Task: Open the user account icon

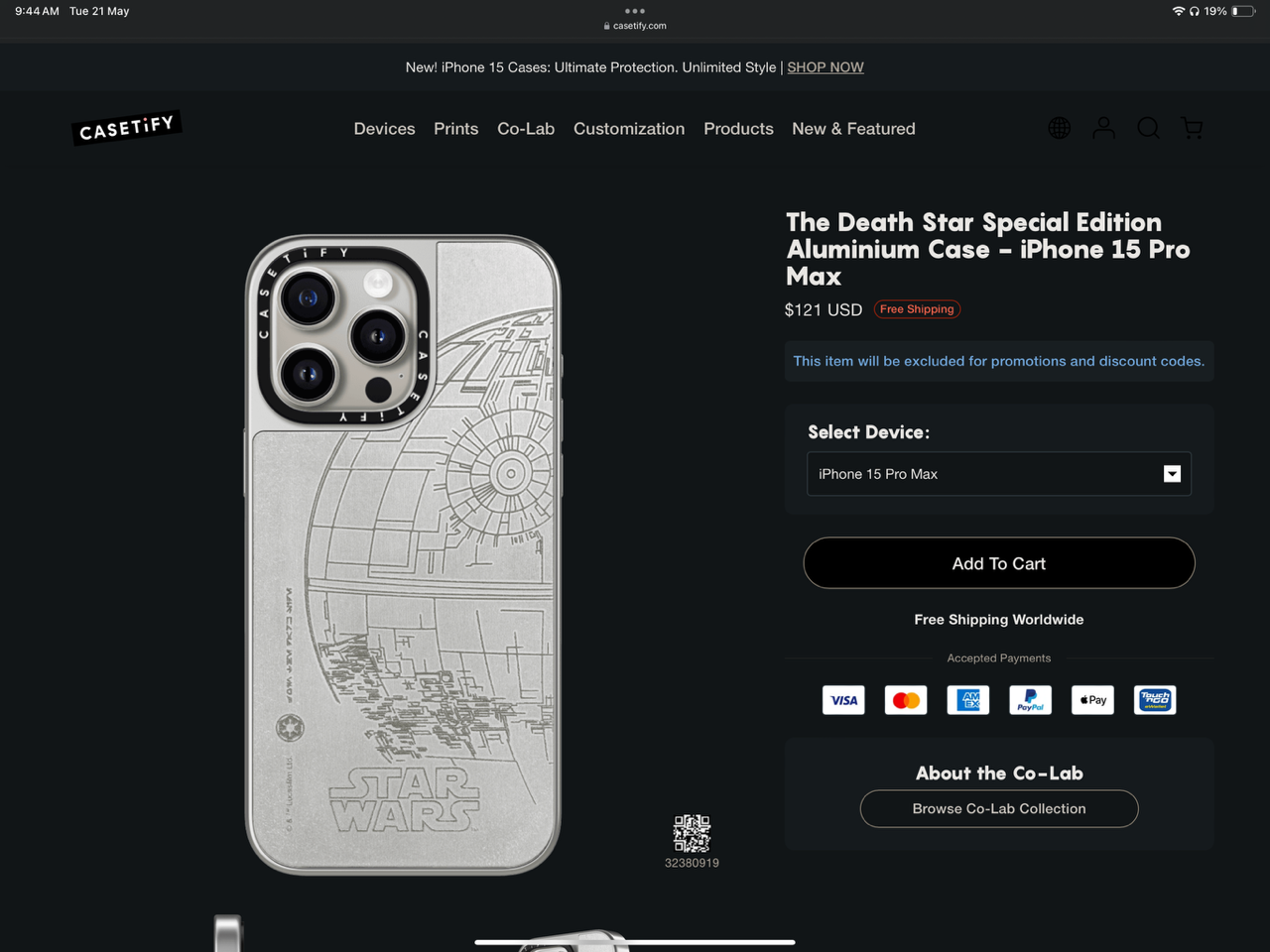Action: 1103,128
